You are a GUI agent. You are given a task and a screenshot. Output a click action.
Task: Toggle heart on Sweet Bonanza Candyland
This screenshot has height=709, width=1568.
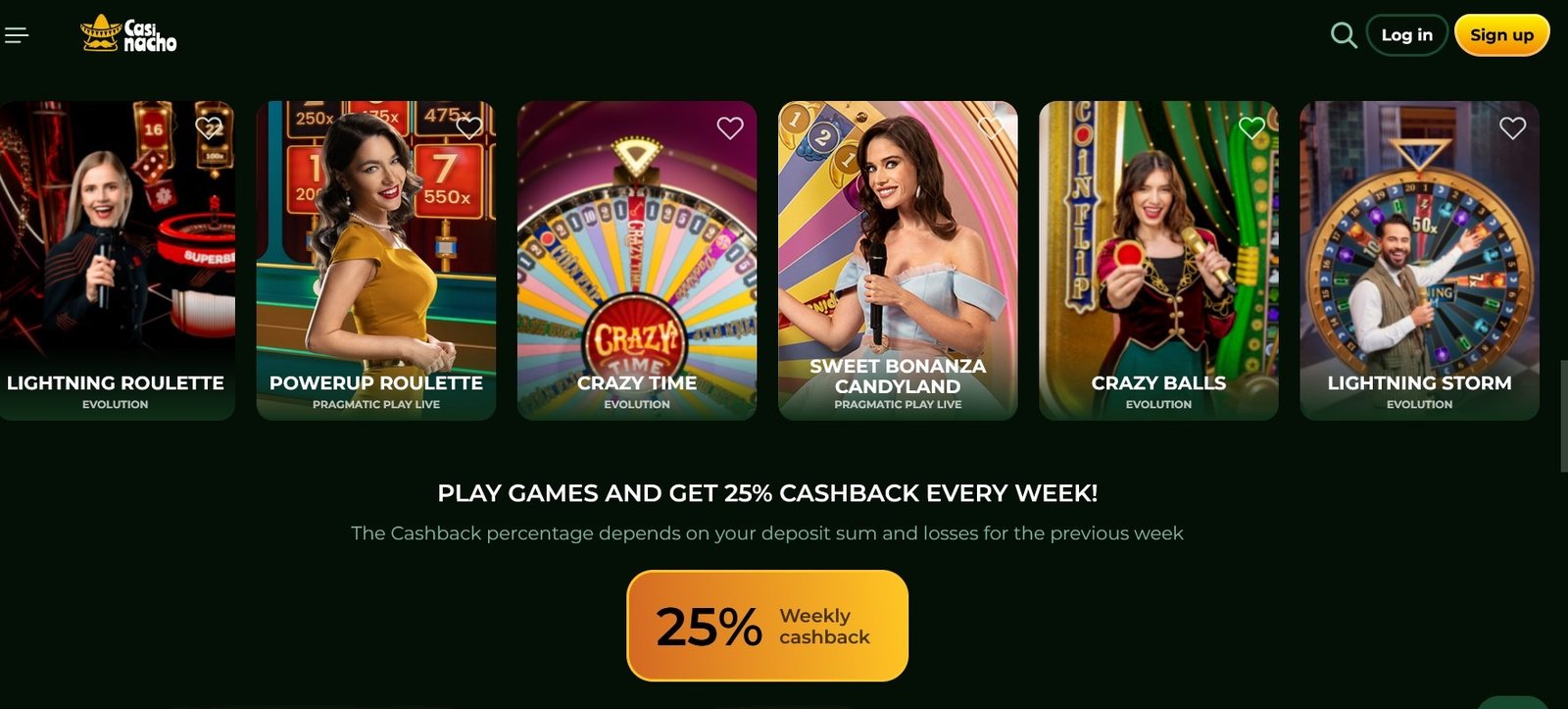coord(991,127)
